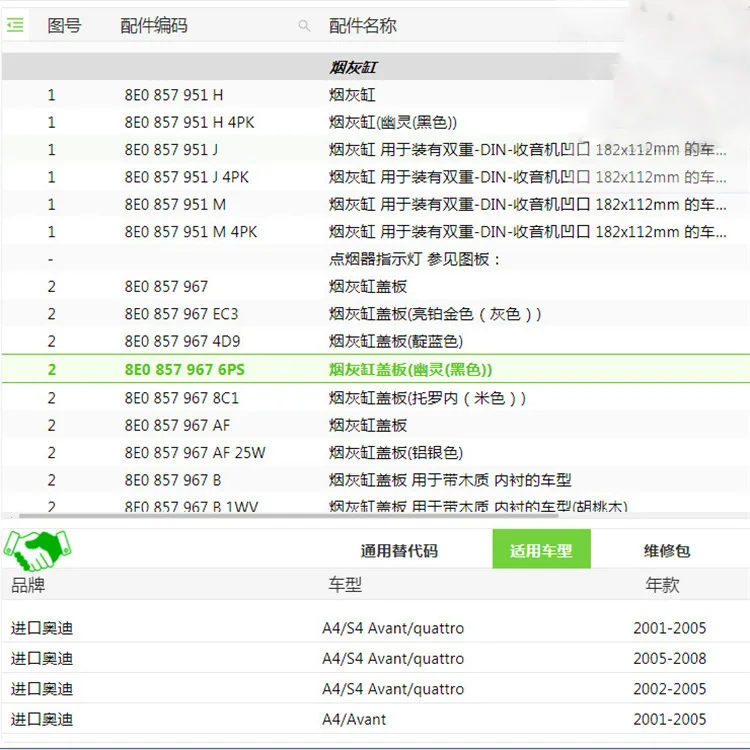Select part code 8E0 857 967 AF
750x750 pixels.
177,425
